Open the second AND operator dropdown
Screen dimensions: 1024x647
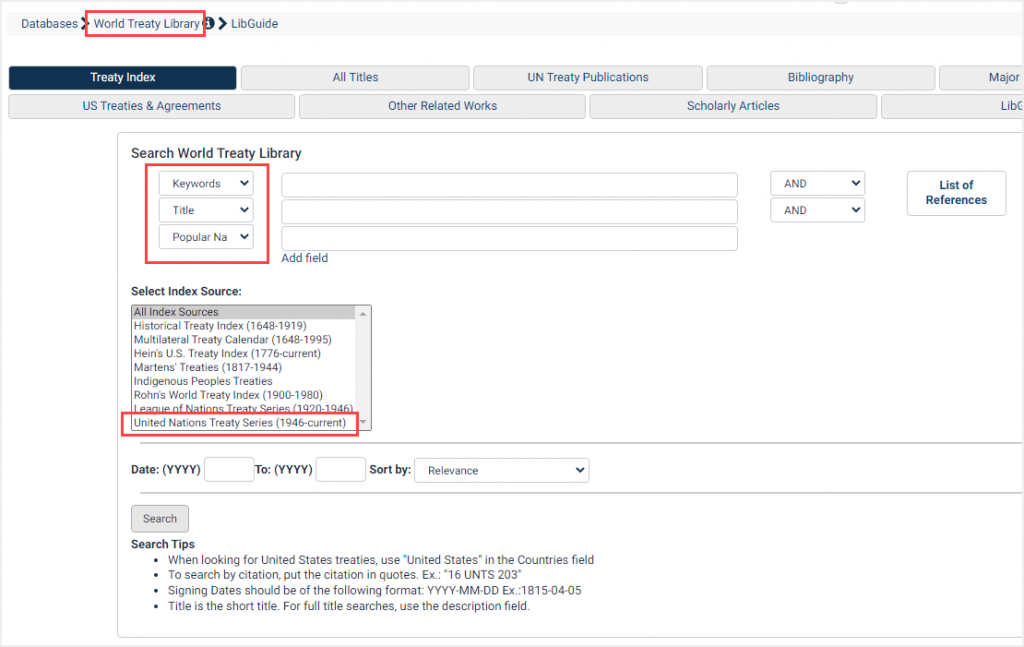pos(817,210)
